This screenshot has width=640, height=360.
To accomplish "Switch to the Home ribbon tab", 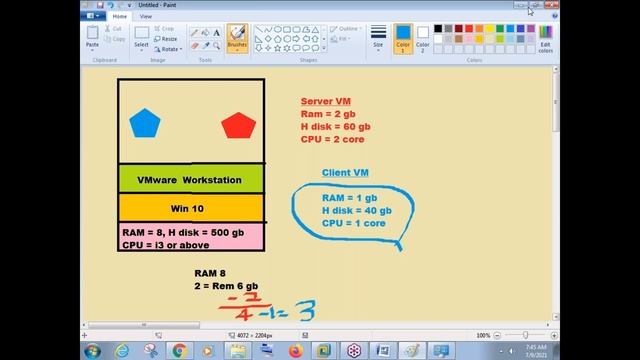I will click(x=120, y=16).
